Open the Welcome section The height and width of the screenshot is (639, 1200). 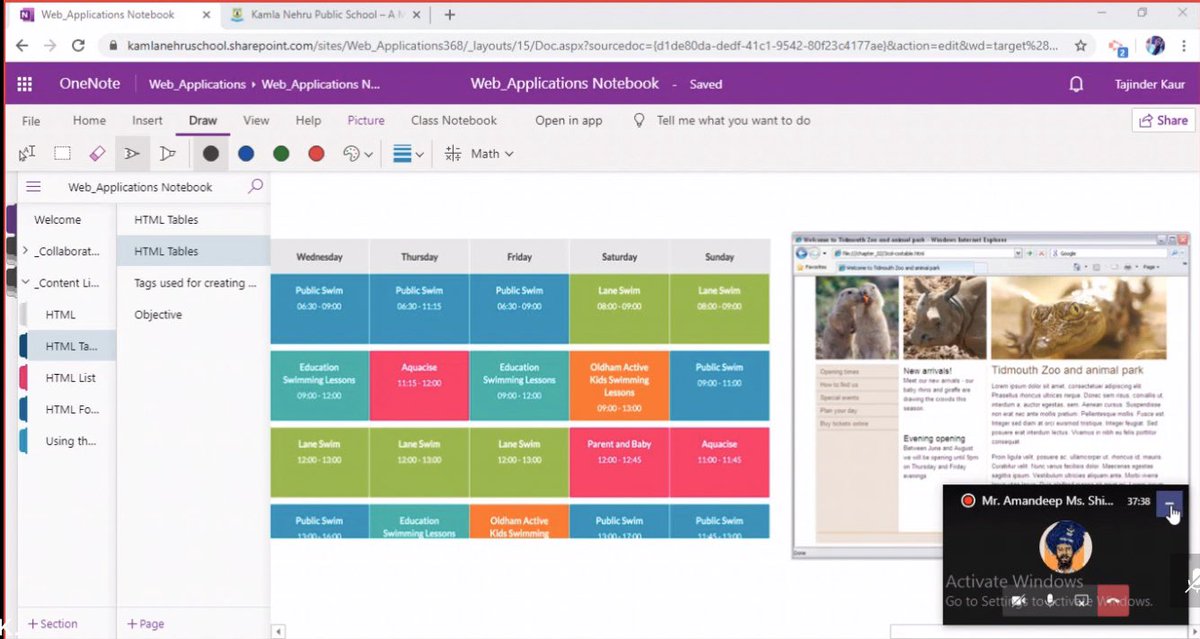click(x=58, y=220)
